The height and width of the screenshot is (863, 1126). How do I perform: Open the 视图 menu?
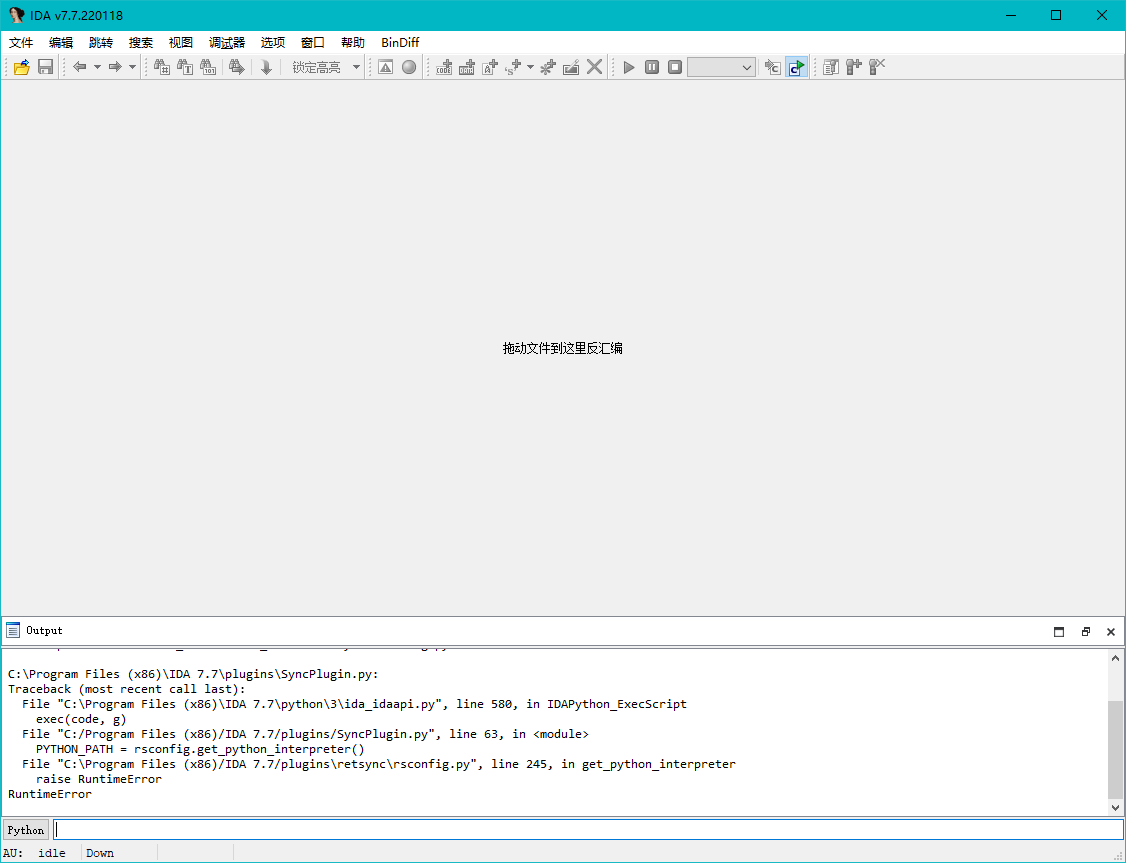[181, 42]
